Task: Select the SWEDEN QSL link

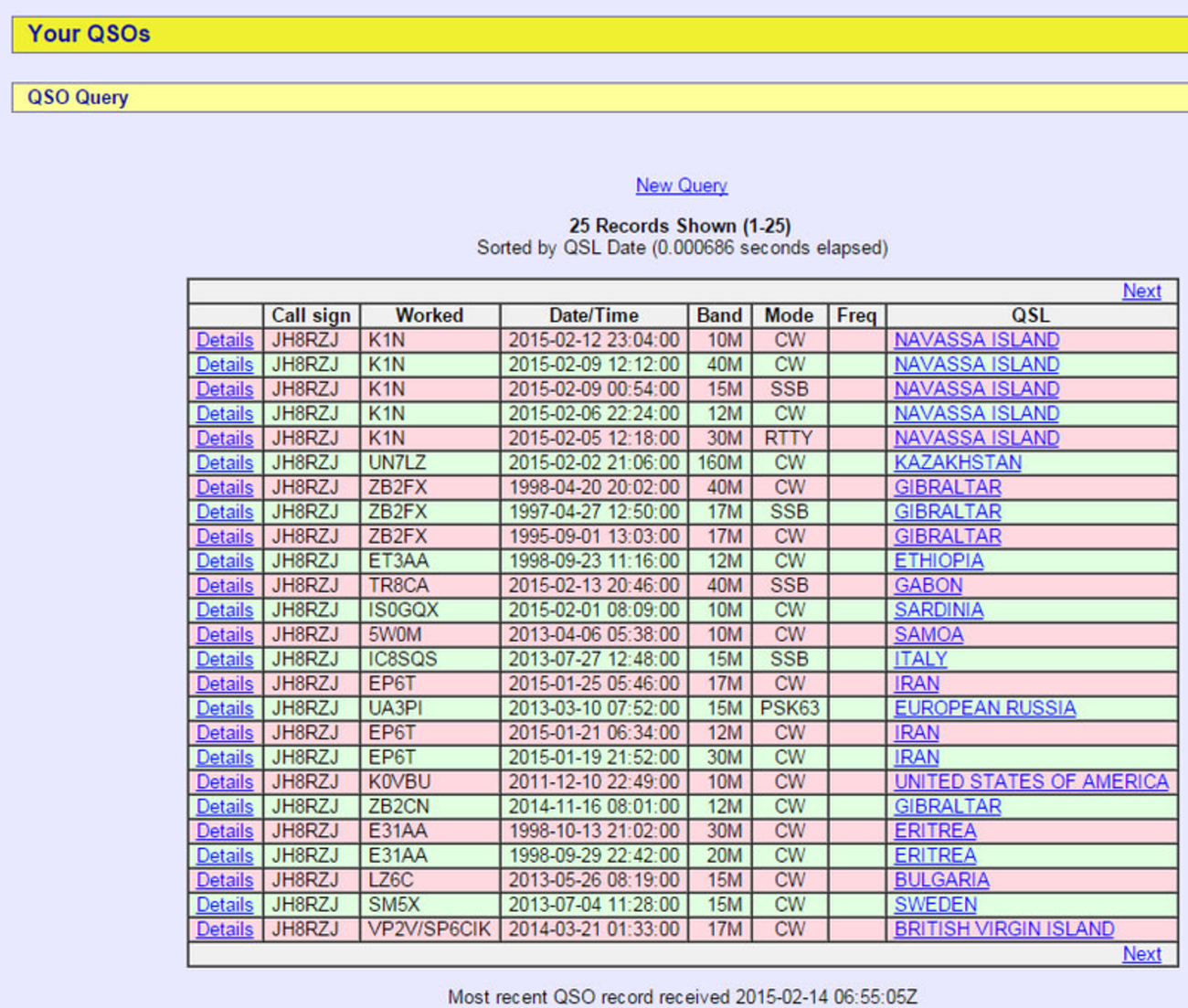Action: tap(935, 905)
